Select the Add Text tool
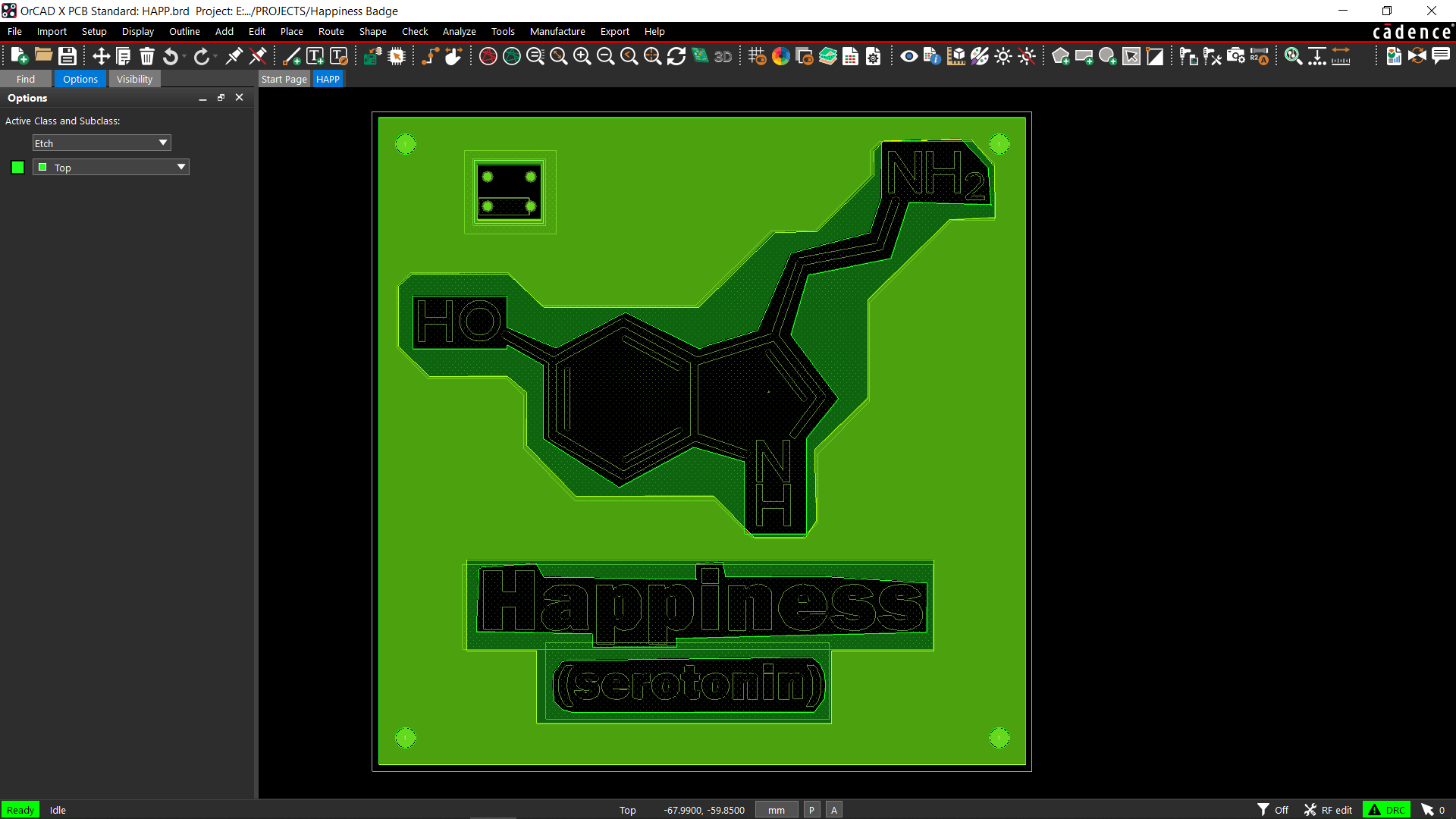 click(315, 56)
